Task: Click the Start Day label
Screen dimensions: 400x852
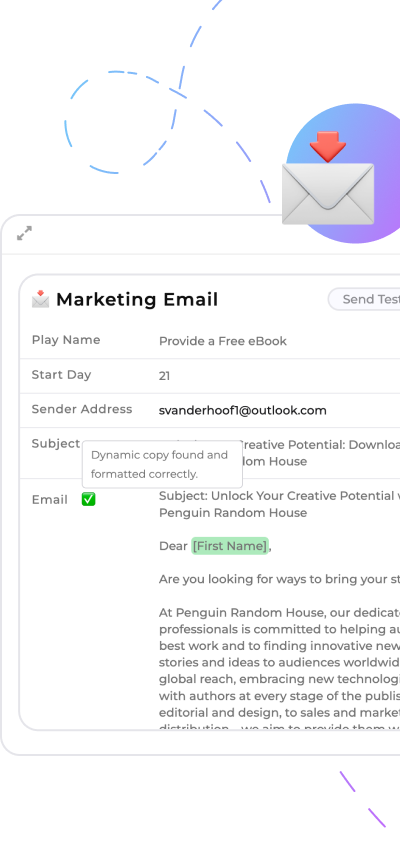Action: 61,375
